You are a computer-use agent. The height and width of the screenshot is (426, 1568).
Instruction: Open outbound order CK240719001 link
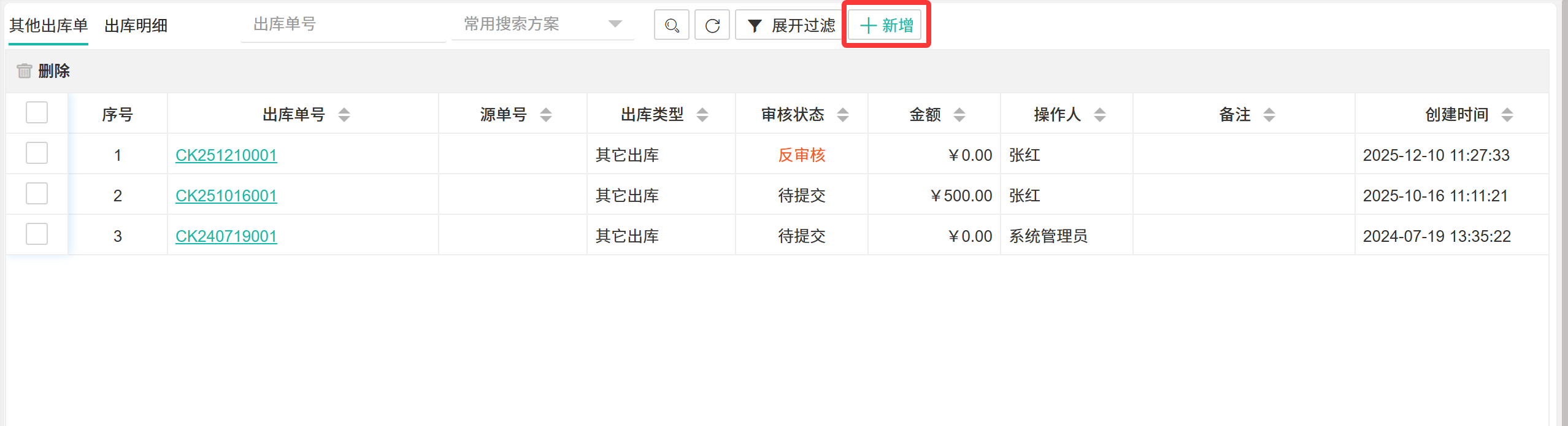coord(226,236)
